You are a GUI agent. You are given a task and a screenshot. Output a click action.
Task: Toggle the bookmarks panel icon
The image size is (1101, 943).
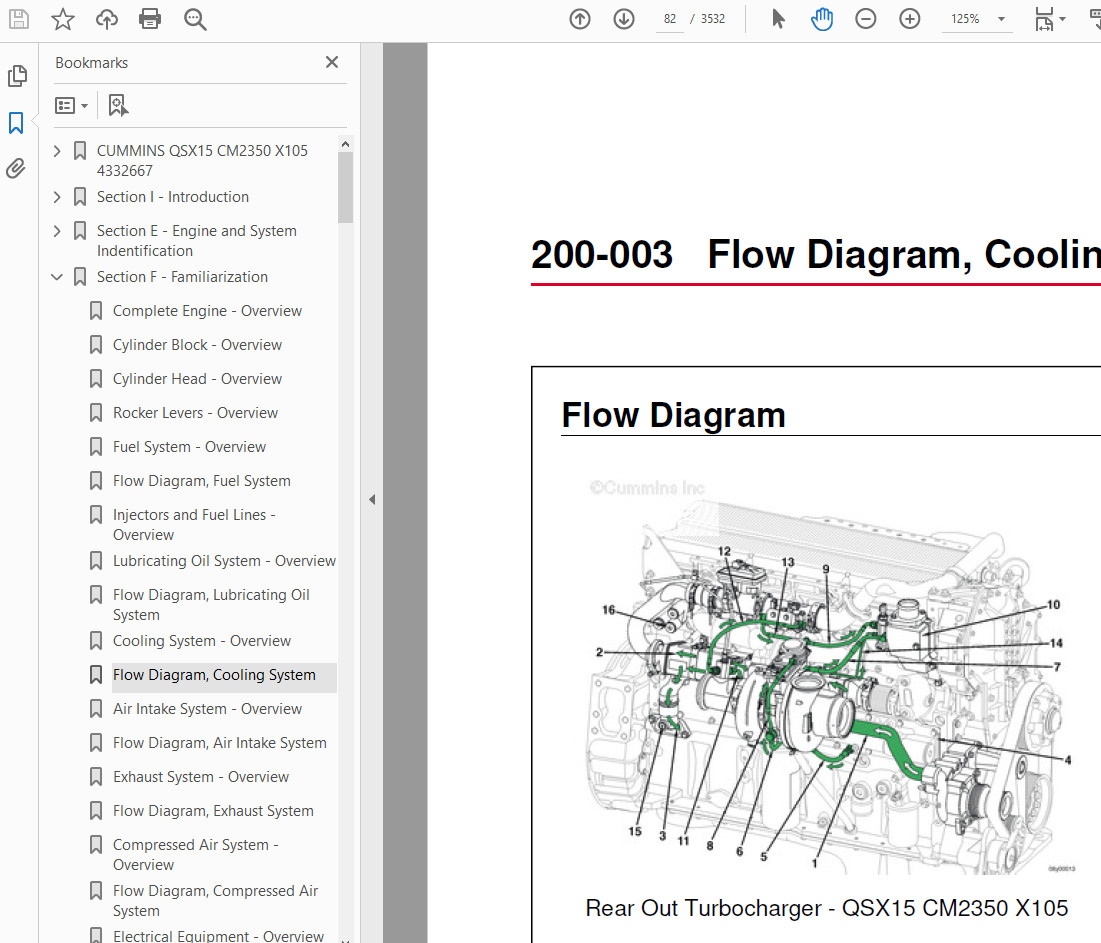pyautogui.click(x=16, y=123)
